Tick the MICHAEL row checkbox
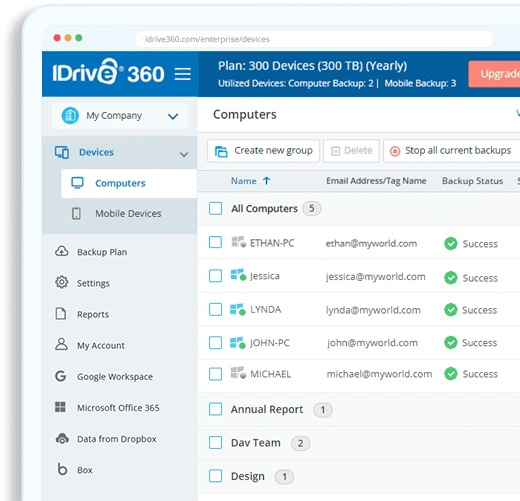Screen dimensions: 520x501 pos(215,374)
